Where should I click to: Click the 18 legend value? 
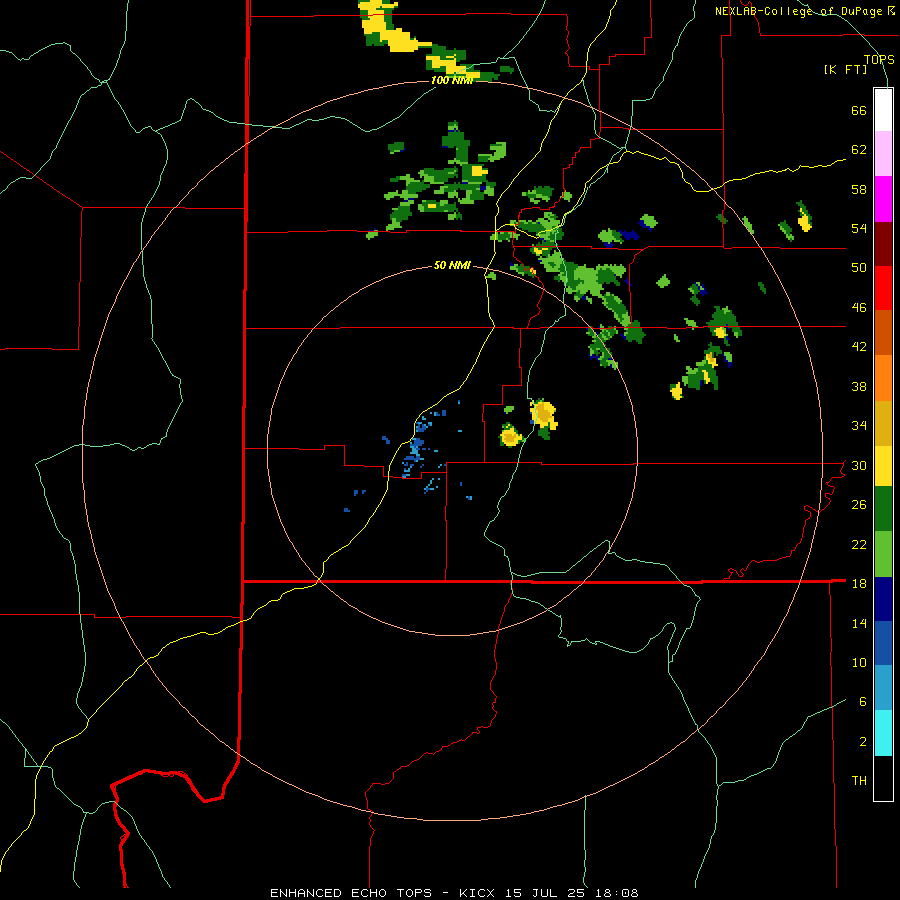[x=859, y=584]
